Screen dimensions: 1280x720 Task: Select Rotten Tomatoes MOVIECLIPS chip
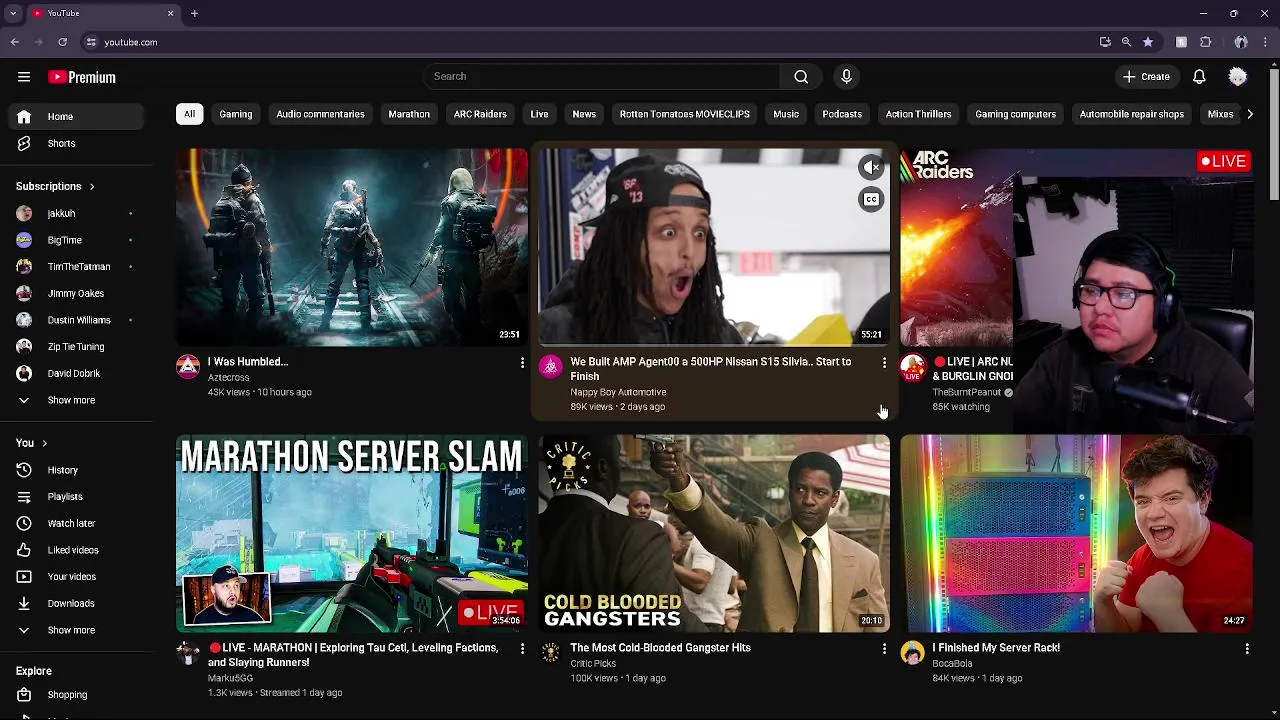(684, 114)
